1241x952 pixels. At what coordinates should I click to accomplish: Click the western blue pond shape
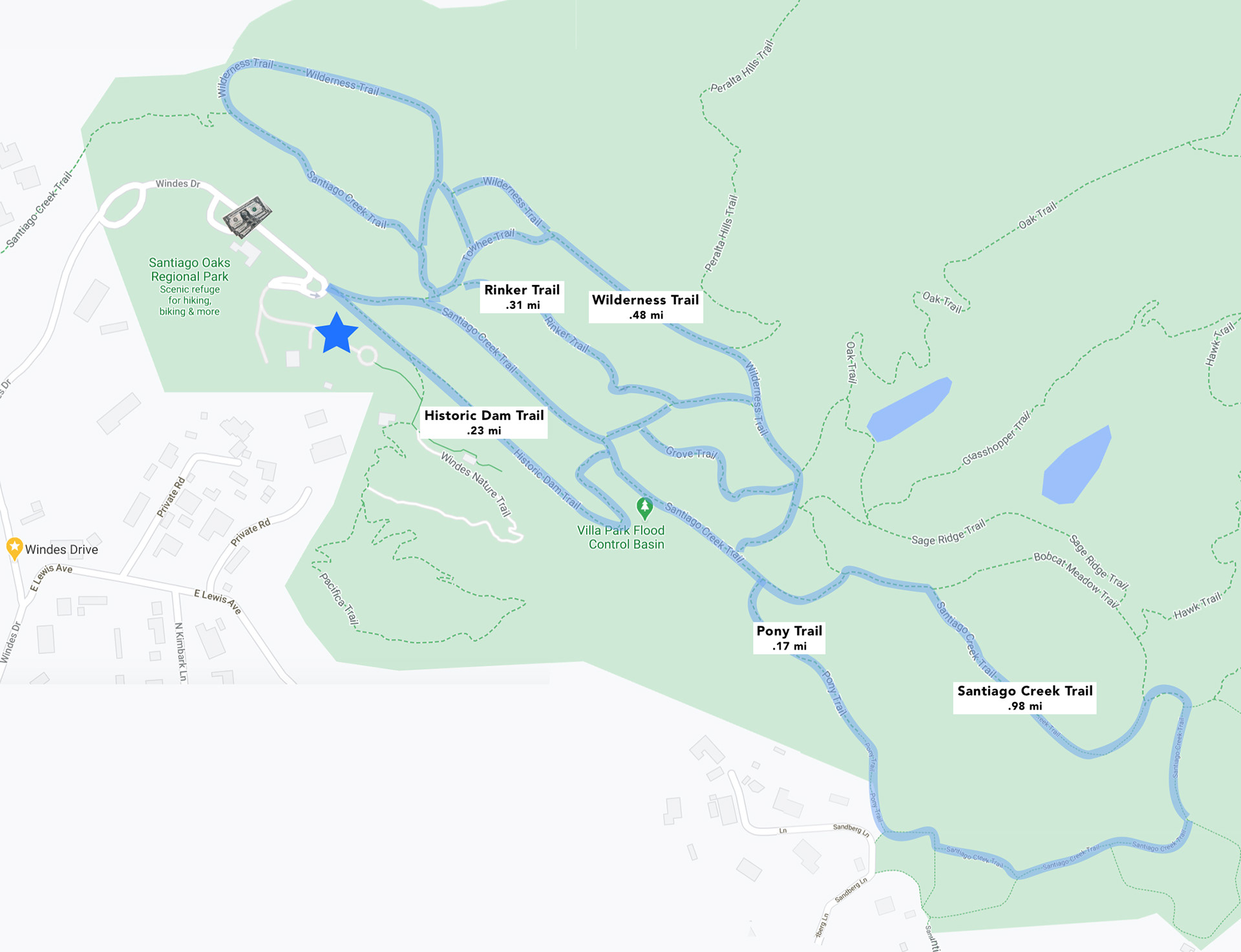pyautogui.click(x=909, y=410)
